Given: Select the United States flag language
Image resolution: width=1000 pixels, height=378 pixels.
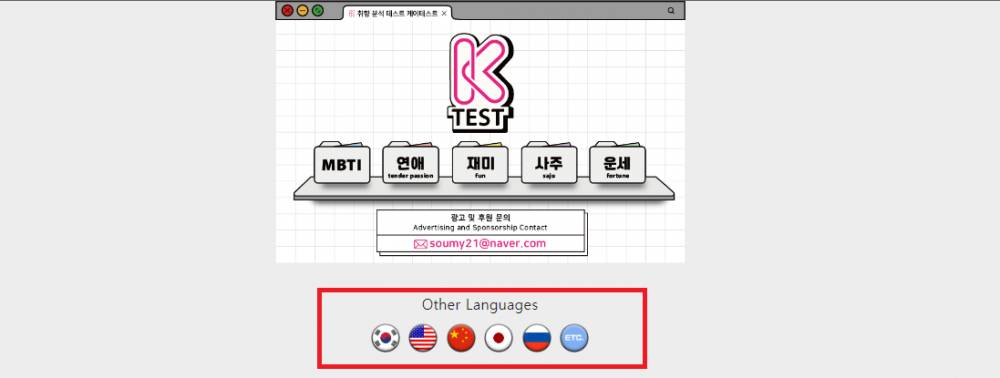Looking at the screenshot, I should pos(423,338).
